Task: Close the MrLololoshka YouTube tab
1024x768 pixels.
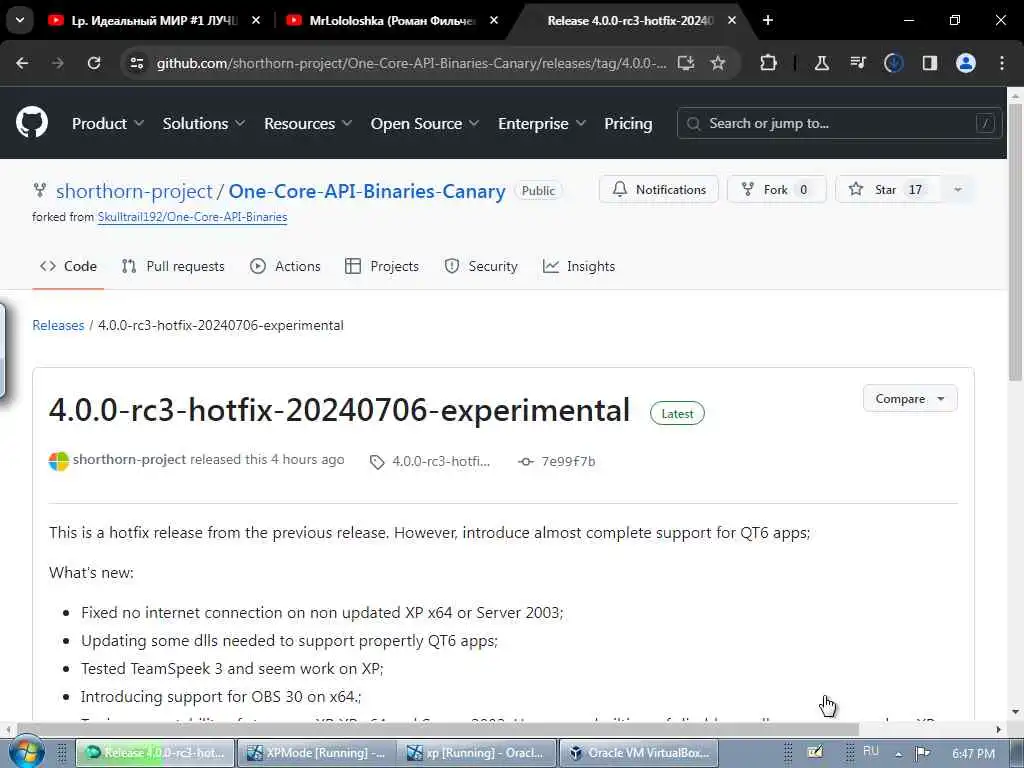Action: pos(494,20)
